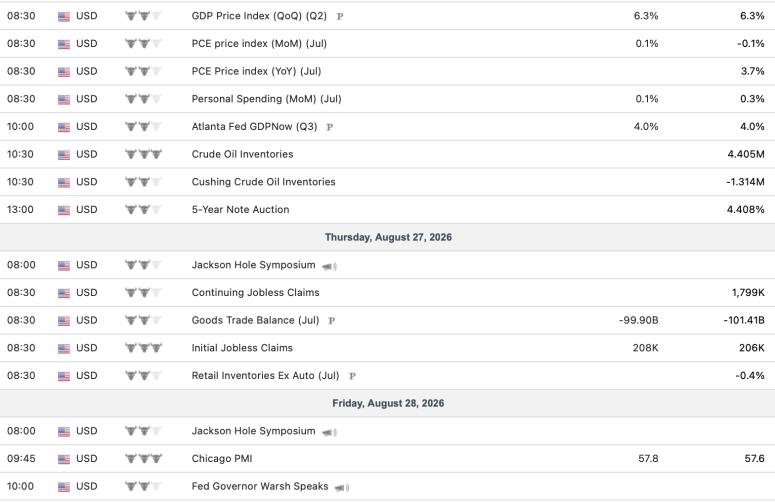Open the 5-Year Note Auction event
Screen dimensions: 775x503
click(x=240, y=210)
